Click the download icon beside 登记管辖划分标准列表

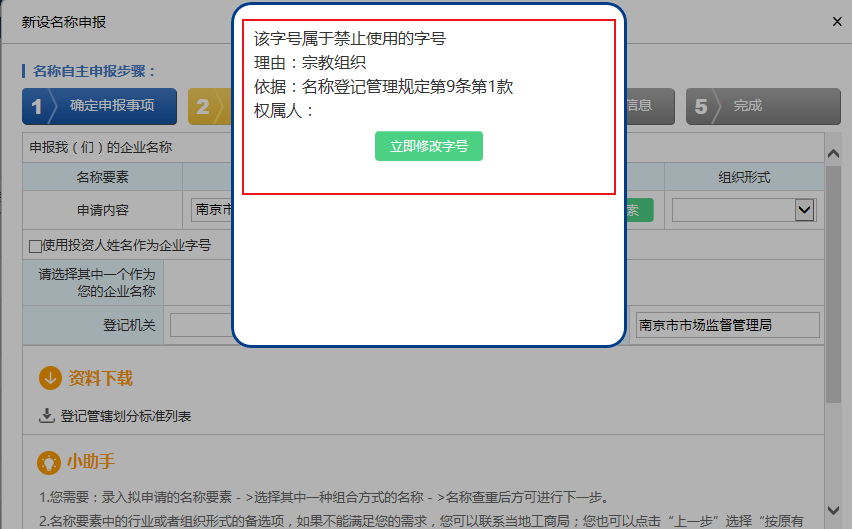(47, 415)
